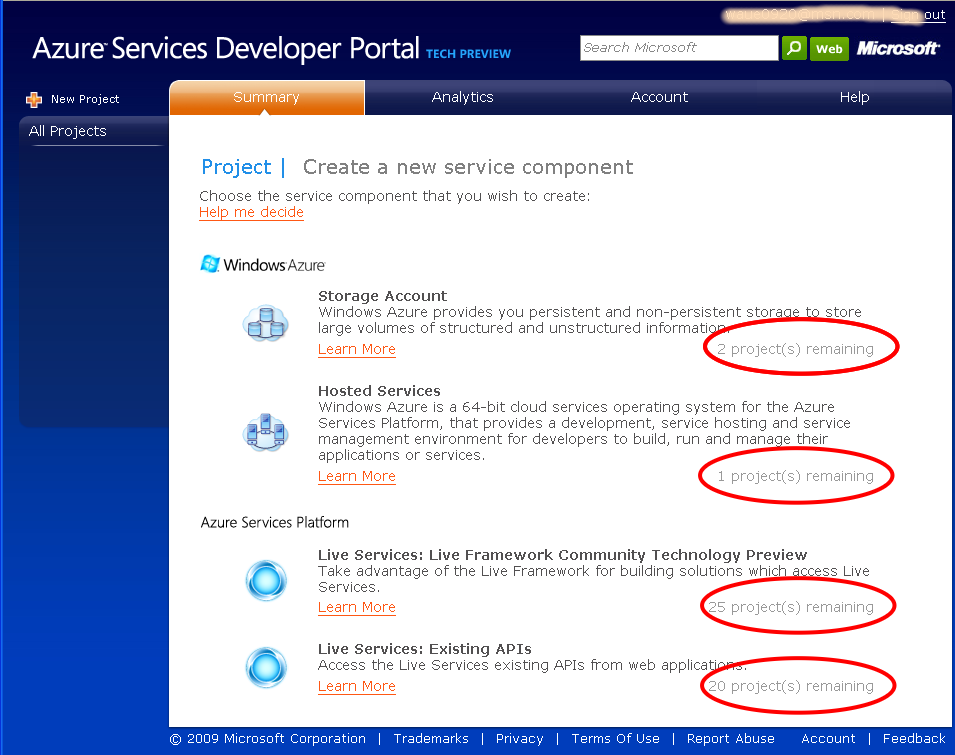The width and height of the screenshot is (955, 755).
Task: Focus the Search Microsoft input field
Action: tap(679, 48)
